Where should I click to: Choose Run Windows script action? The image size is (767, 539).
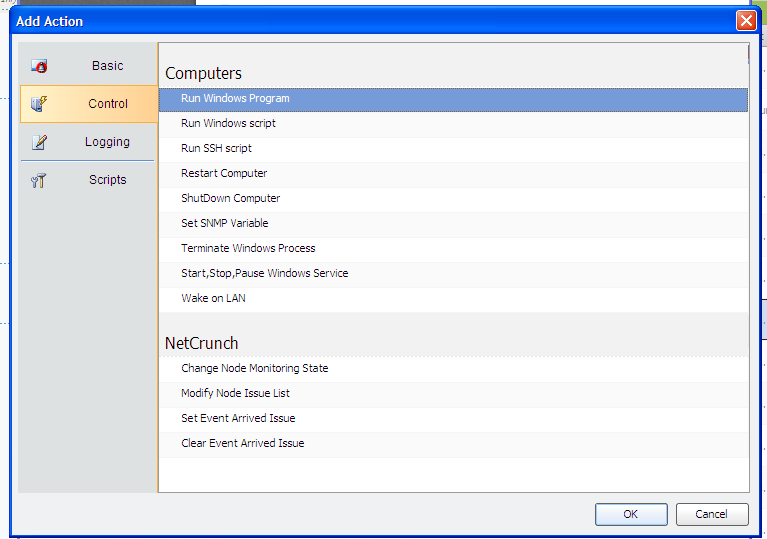point(228,124)
